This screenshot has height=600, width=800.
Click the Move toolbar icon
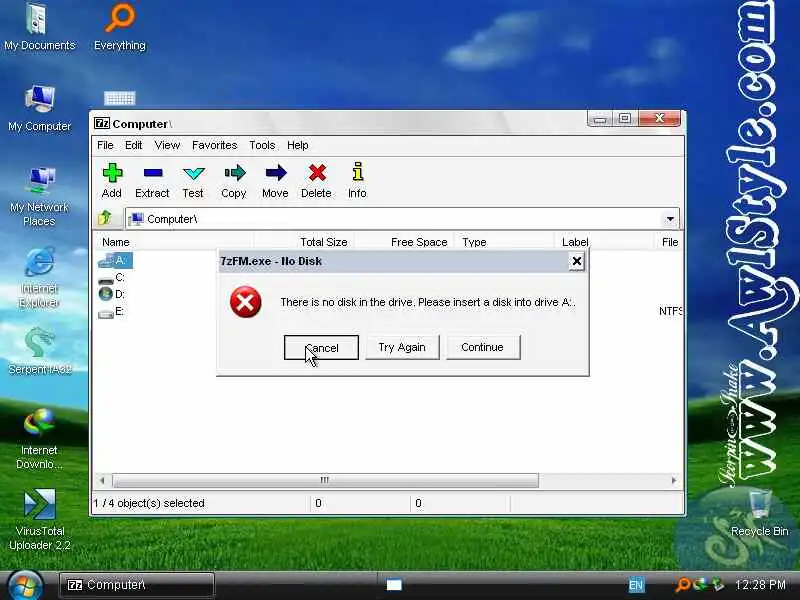[x=275, y=180]
